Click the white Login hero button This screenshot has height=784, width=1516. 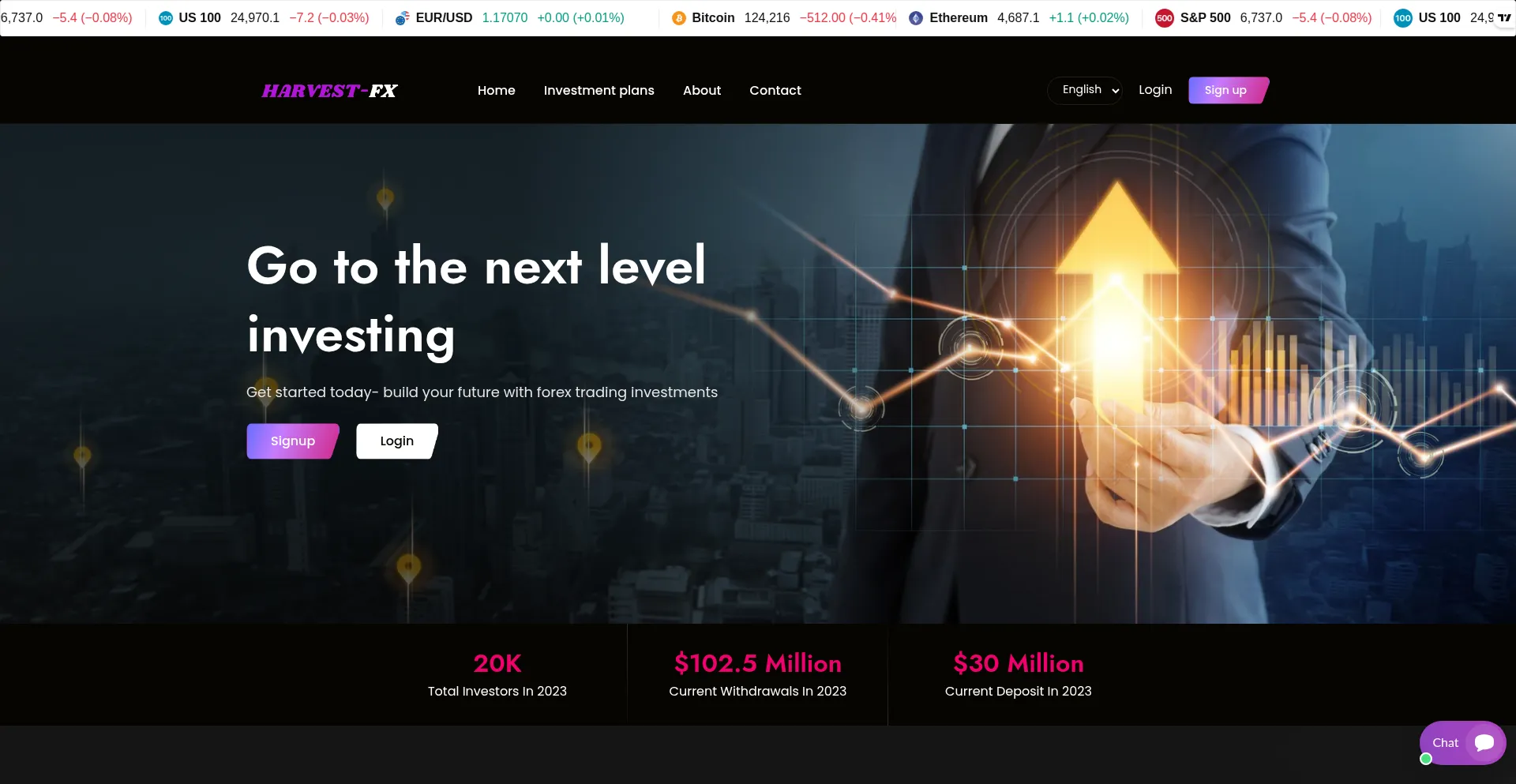click(x=397, y=441)
